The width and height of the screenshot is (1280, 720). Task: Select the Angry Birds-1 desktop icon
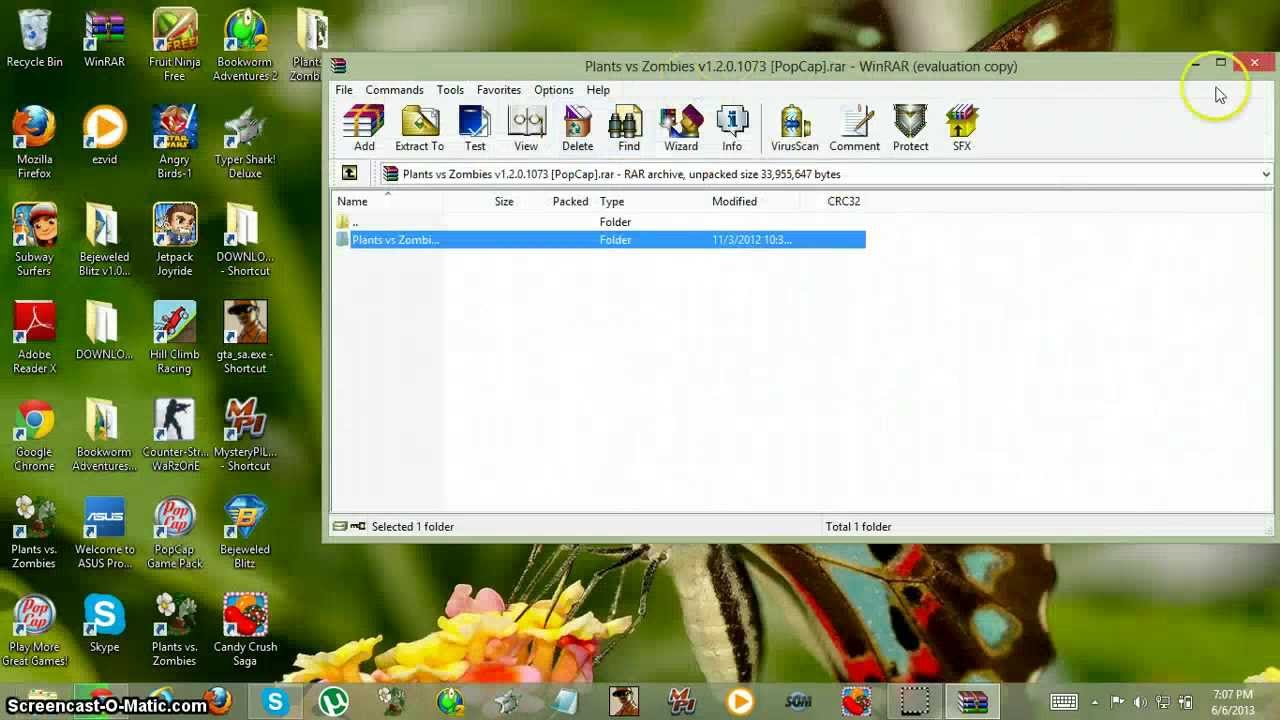174,142
